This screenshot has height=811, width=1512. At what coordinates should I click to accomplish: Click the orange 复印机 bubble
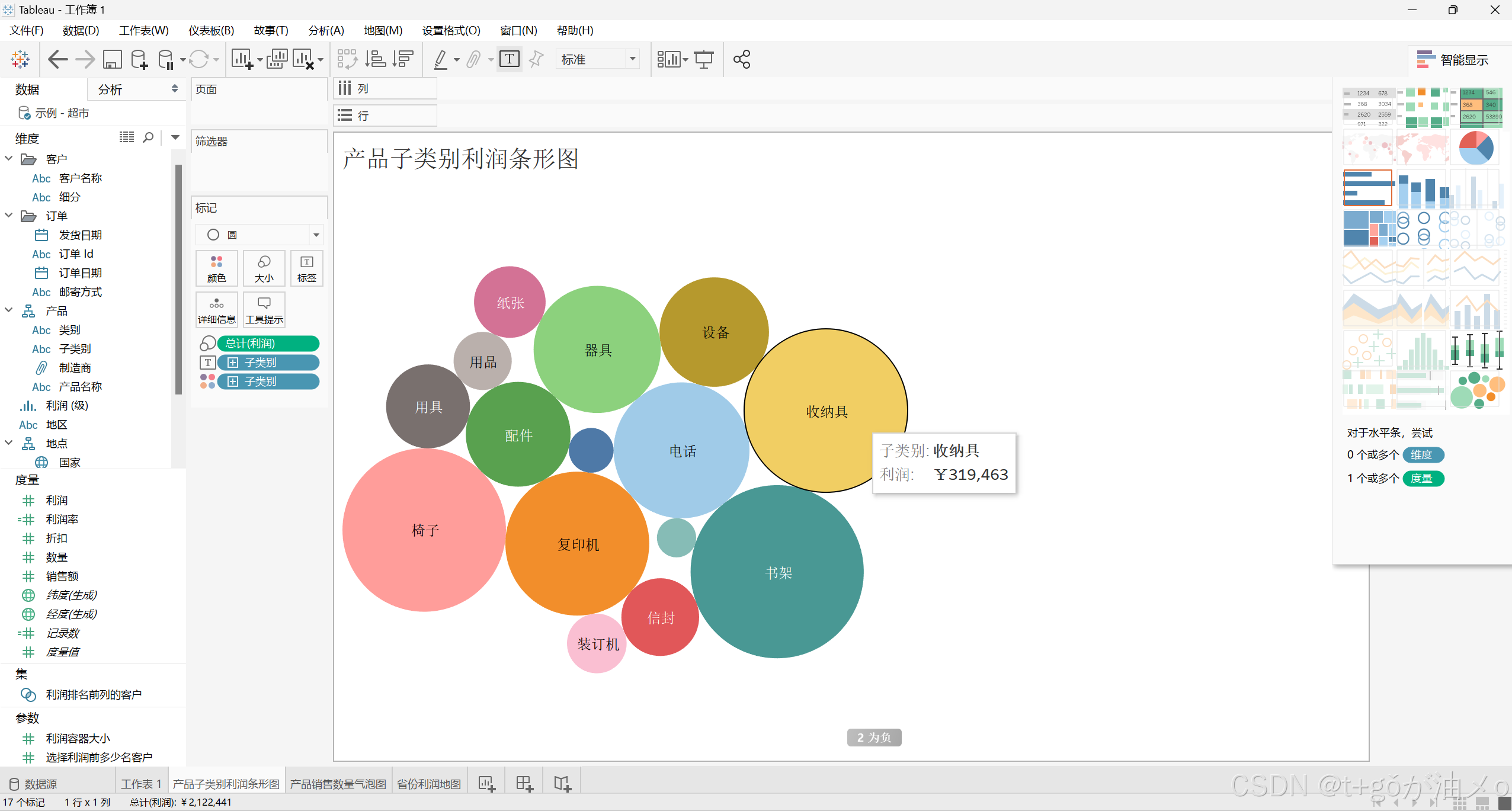coord(577,544)
